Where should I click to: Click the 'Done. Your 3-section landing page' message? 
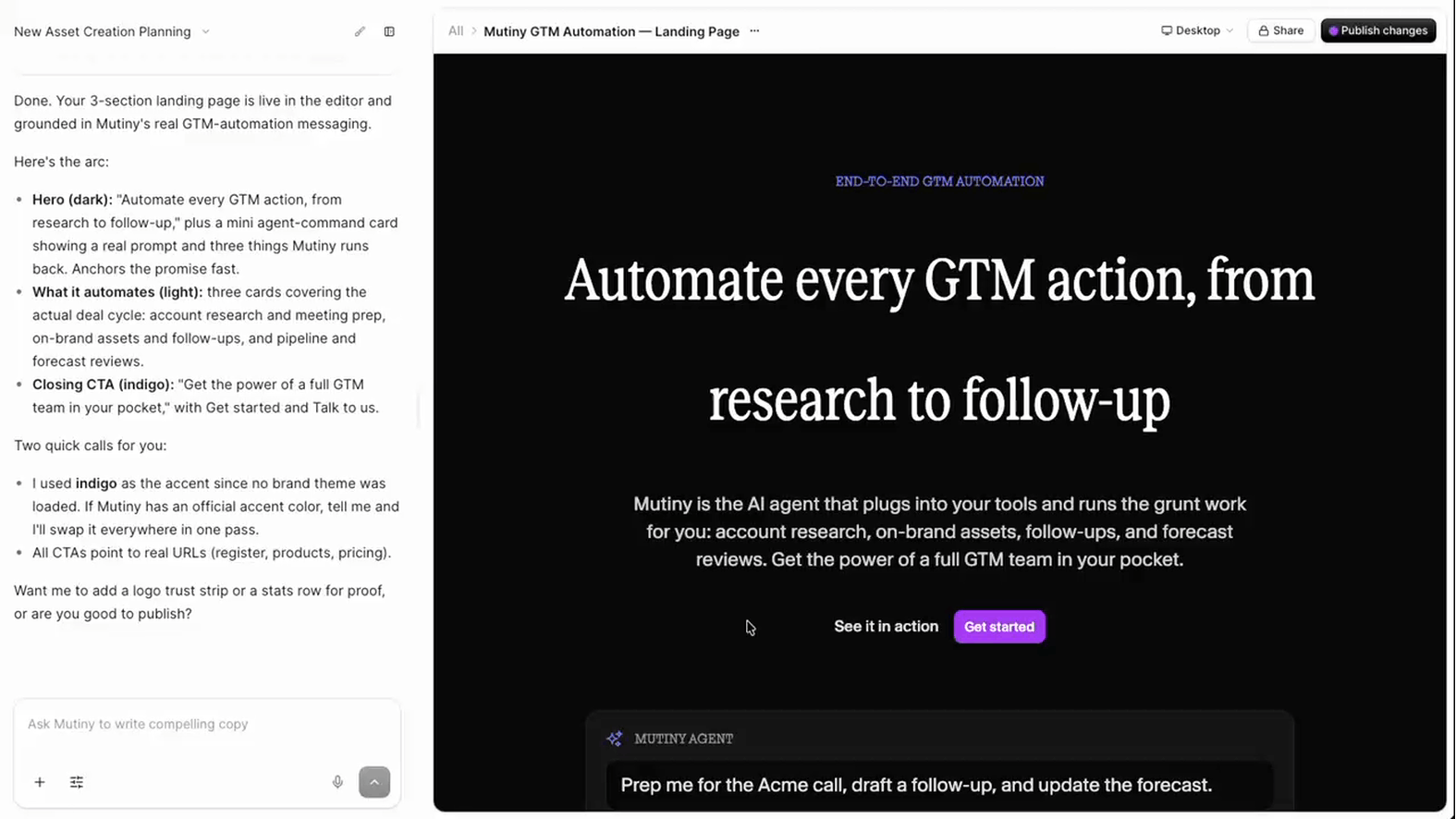pyautogui.click(x=203, y=112)
